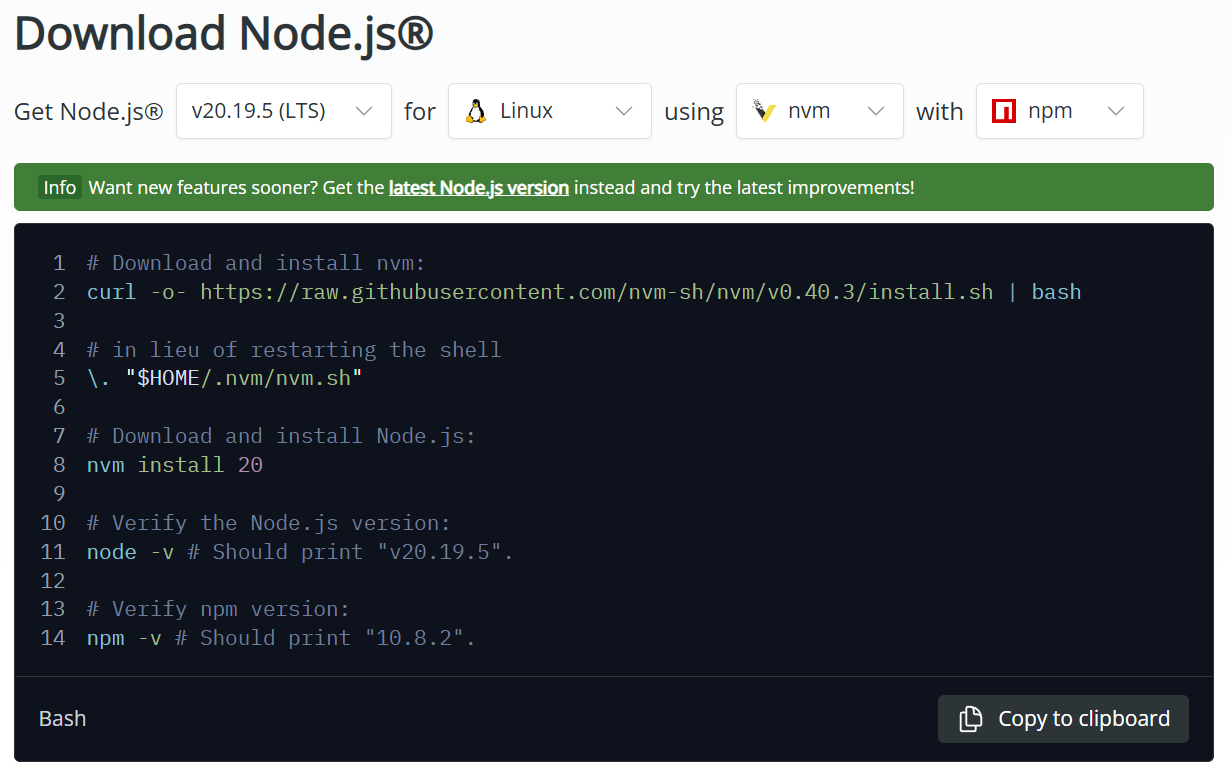The height and width of the screenshot is (776, 1231).
Task: Click the "# Download and install nvm:" comment
Action: coord(256,263)
